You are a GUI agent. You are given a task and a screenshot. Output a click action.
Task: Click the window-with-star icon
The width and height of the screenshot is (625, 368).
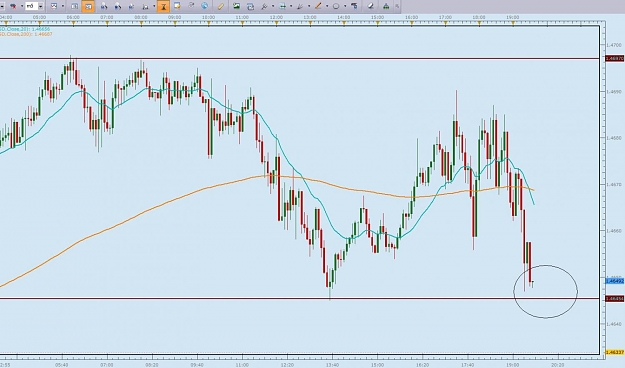pos(177,6)
